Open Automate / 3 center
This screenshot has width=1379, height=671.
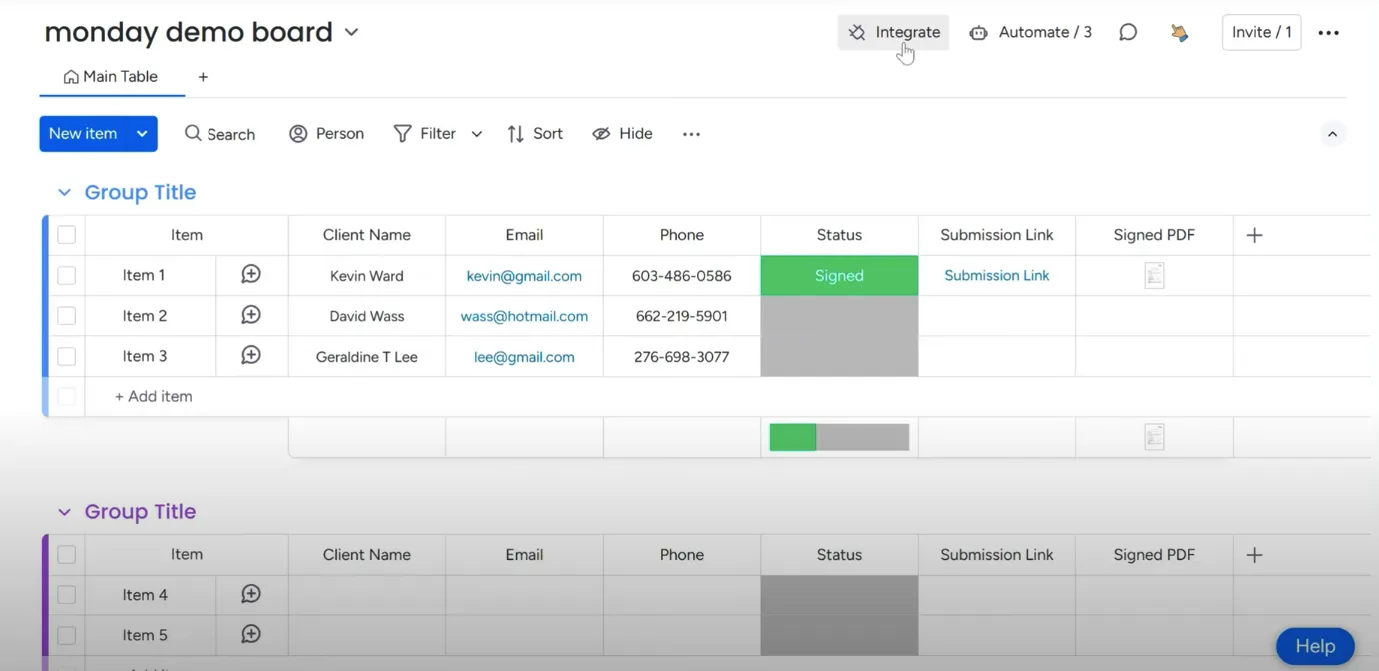coord(1030,32)
